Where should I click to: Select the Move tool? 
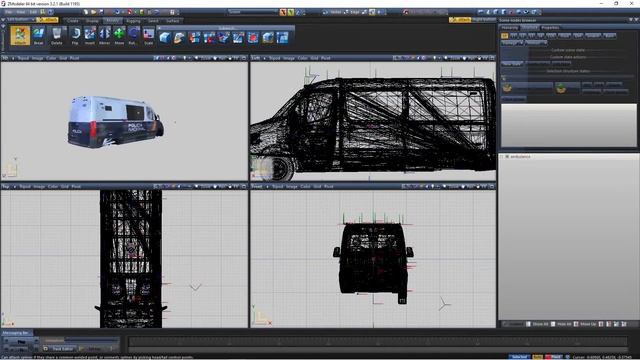point(119,35)
